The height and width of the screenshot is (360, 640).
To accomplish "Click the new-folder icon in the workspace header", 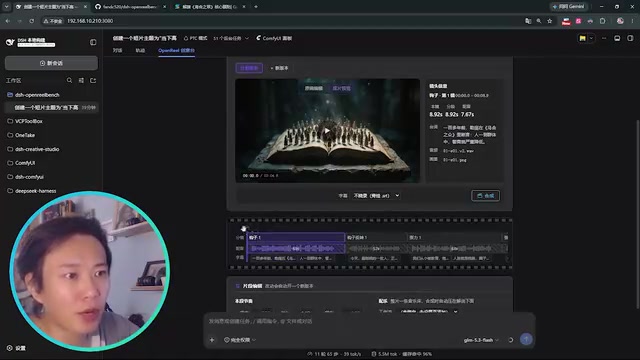I will click(93, 80).
